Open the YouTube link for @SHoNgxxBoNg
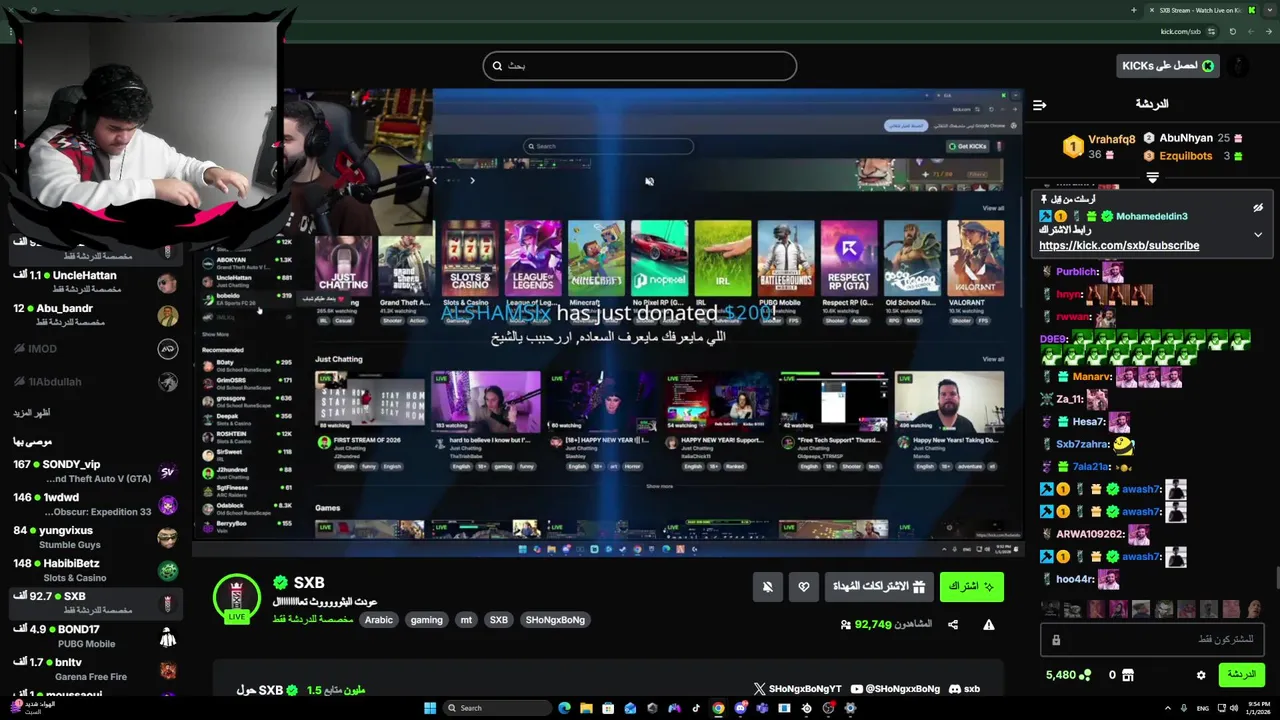The image size is (1280, 720). (895, 689)
